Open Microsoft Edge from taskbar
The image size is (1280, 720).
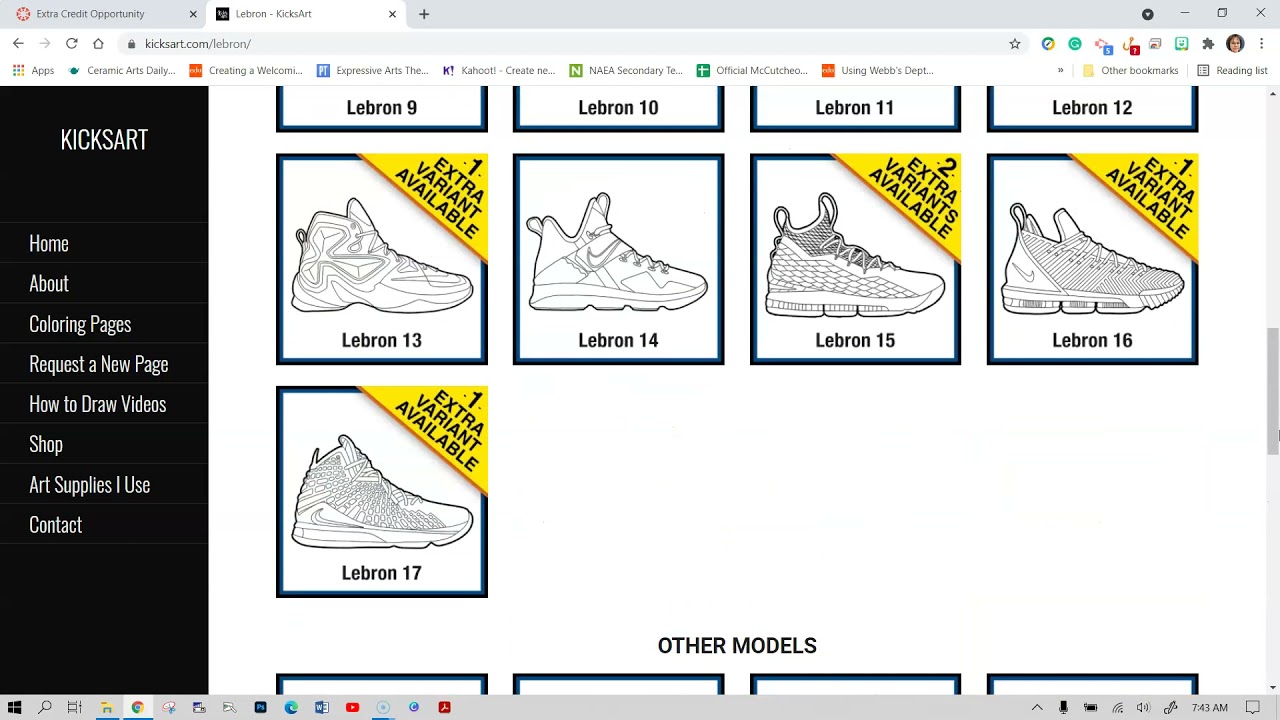291,707
